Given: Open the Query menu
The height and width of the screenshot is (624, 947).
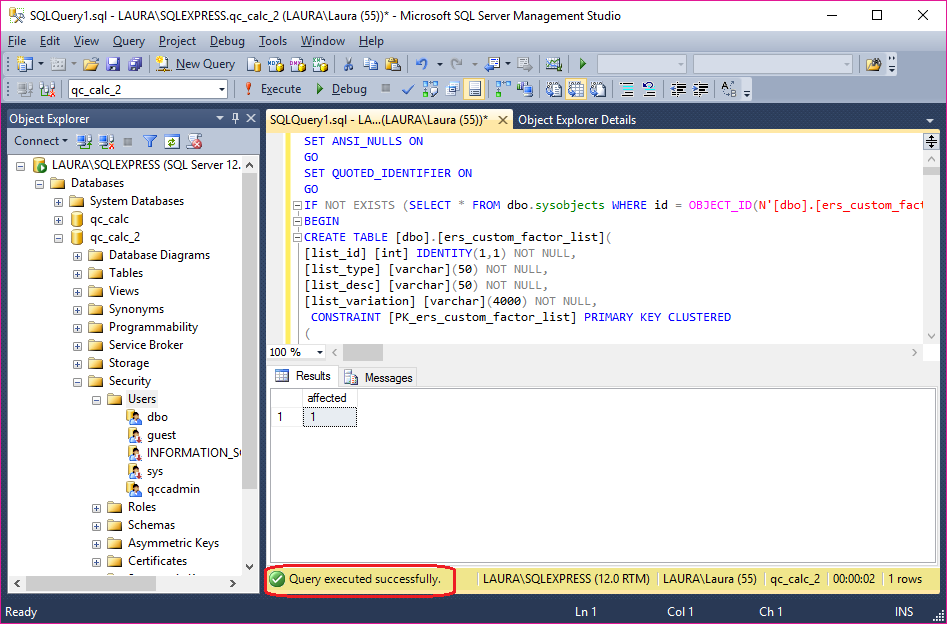Looking at the screenshot, I should pos(129,41).
